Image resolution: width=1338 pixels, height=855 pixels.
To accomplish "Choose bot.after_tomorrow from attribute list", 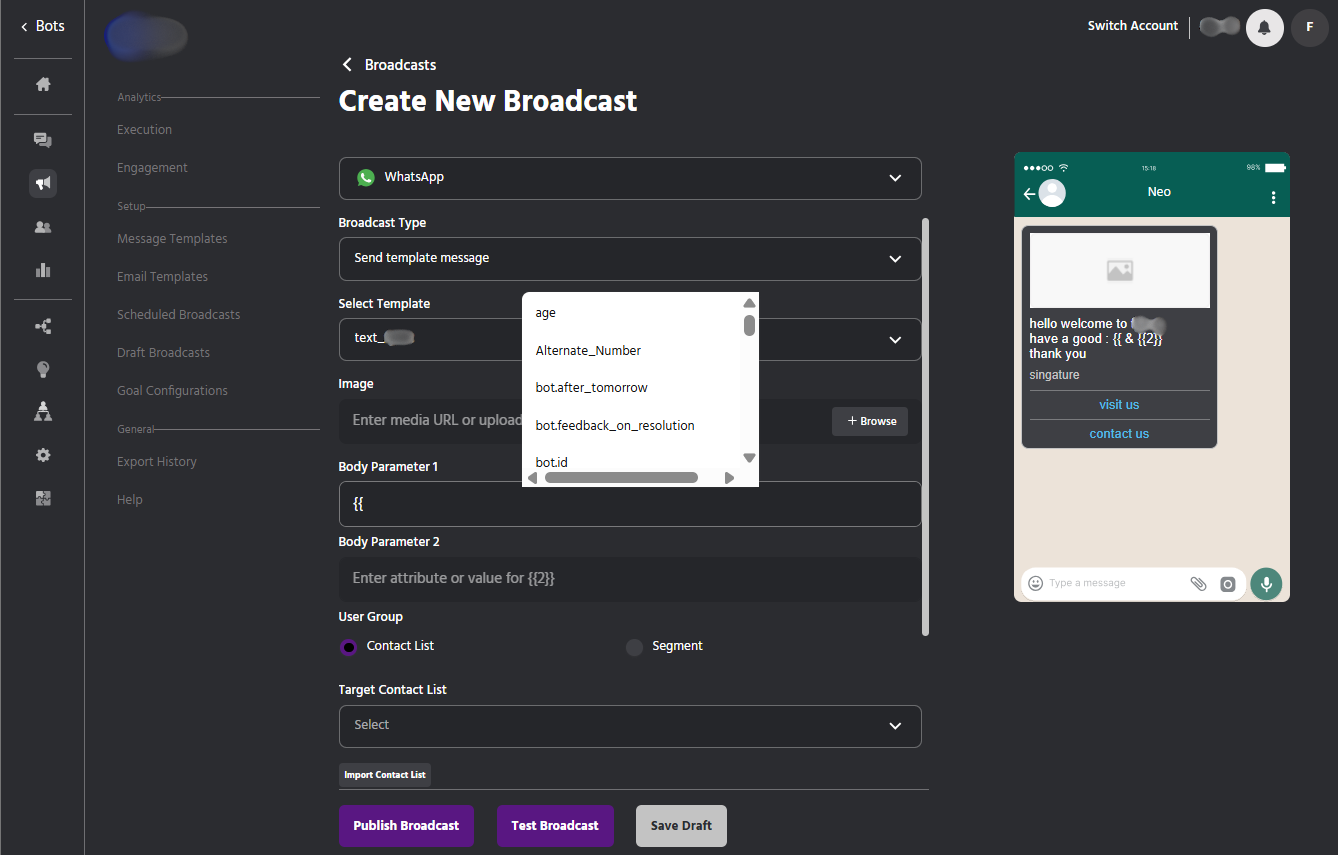I will [591, 388].
